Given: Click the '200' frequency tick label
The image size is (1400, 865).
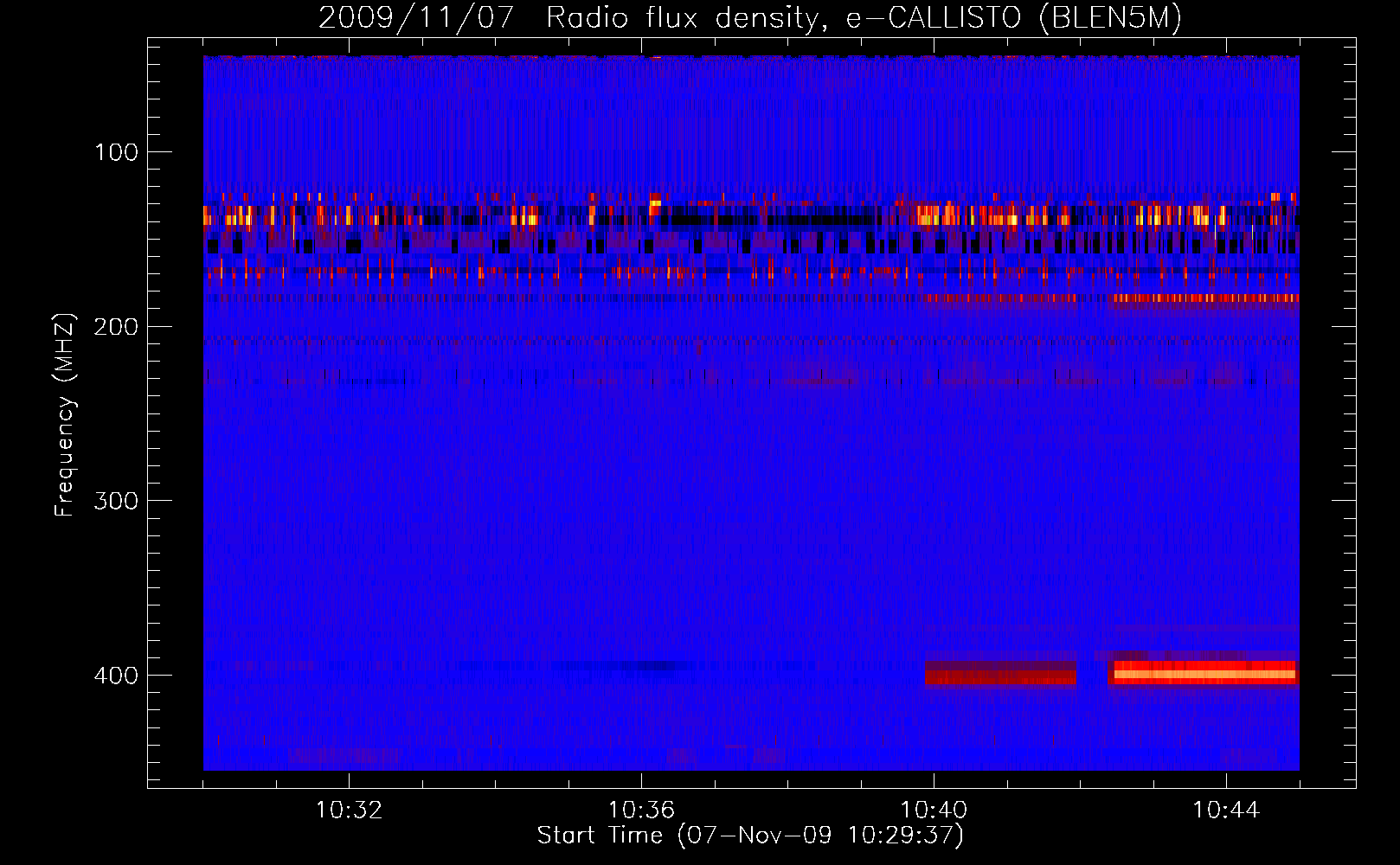Looking at the screenshot, I should click(116, 327).
